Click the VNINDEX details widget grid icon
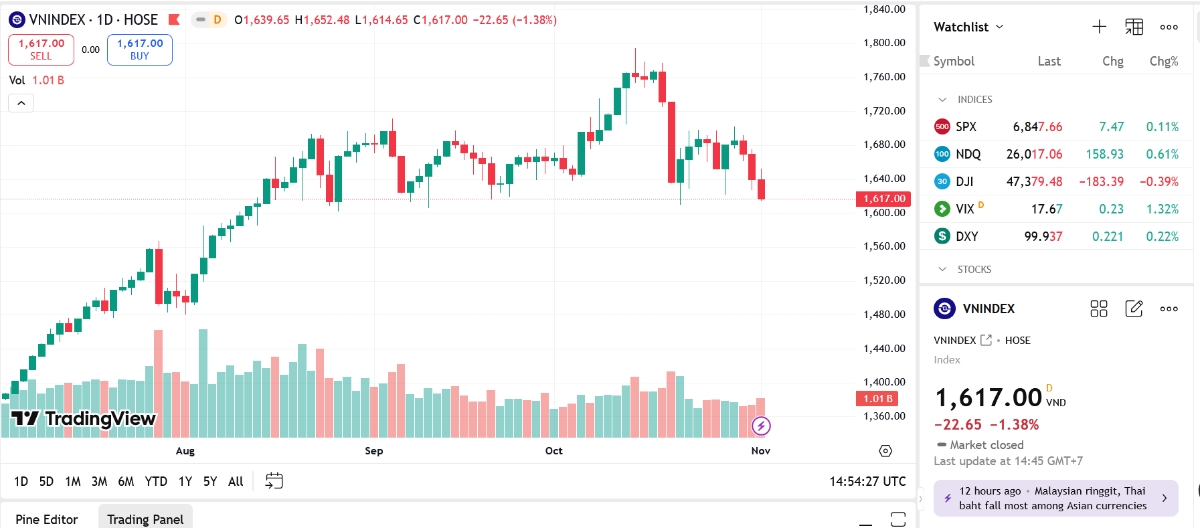The image size is (1200, 528). point(1099,309)
